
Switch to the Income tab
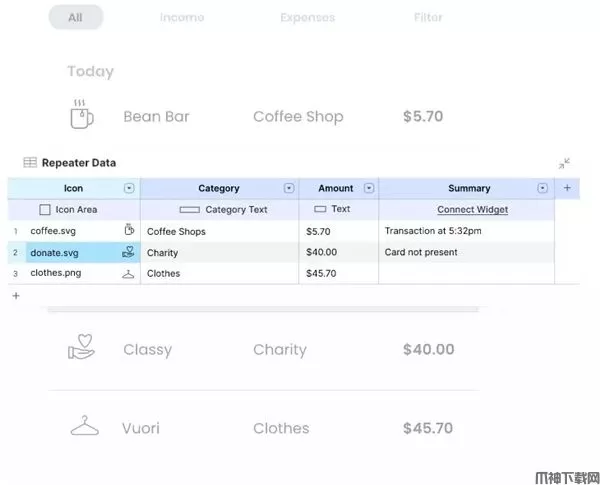(182, 17)
